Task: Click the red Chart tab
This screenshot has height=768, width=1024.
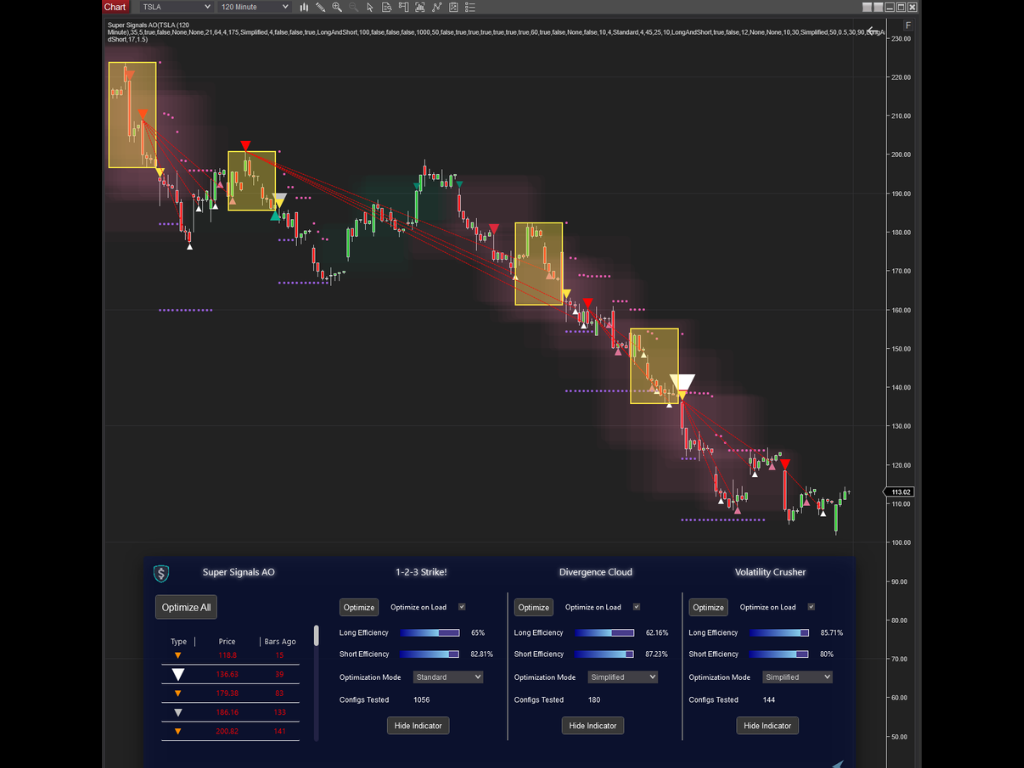Action: pos(115,6)
